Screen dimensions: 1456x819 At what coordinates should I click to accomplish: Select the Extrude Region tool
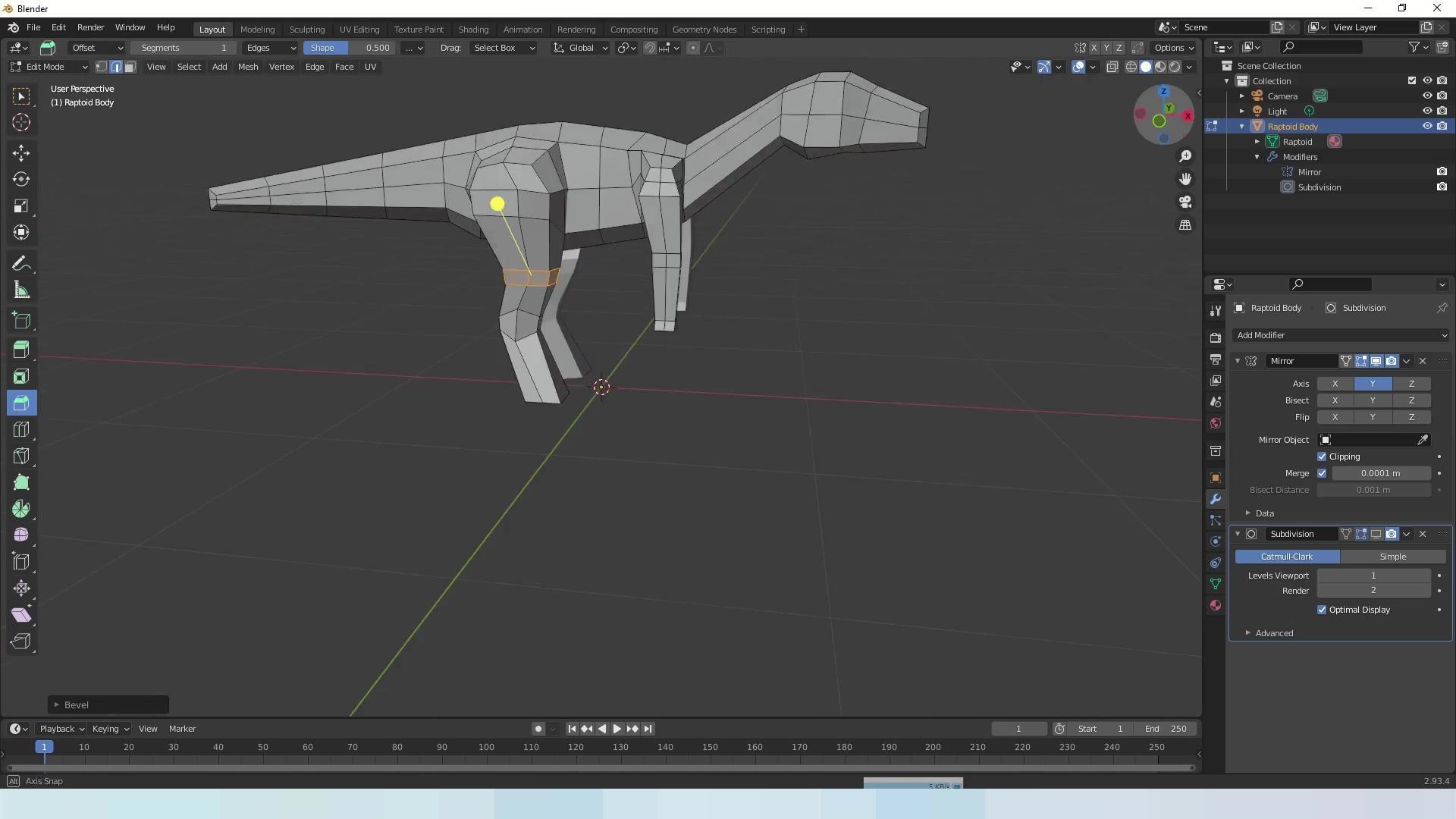point(21,350)
